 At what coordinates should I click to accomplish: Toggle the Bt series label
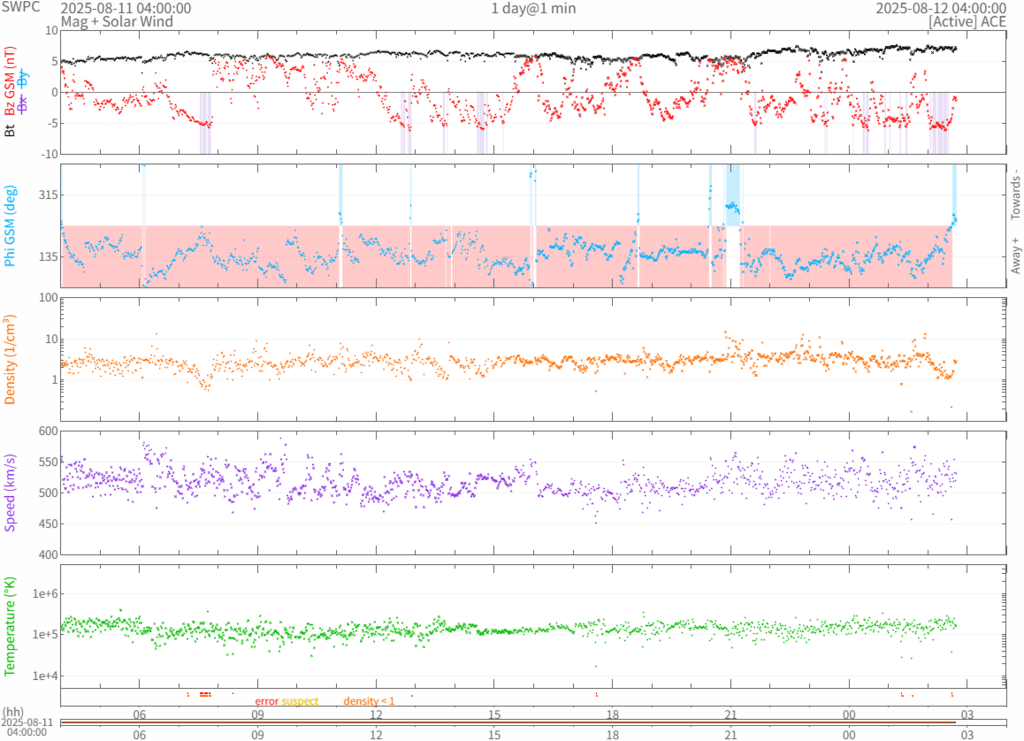10,128
